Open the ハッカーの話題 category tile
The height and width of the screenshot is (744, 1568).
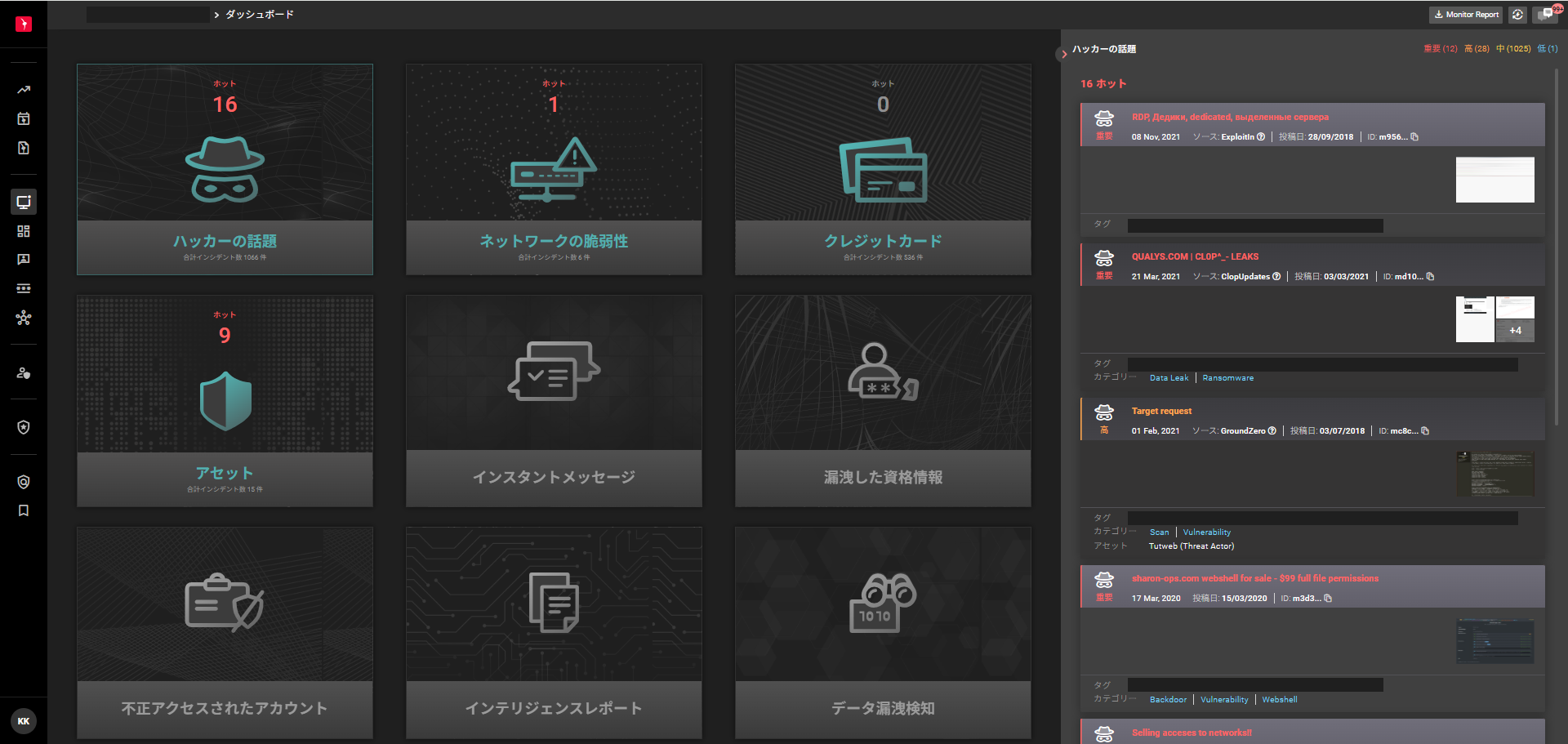[x=225, y=169]
